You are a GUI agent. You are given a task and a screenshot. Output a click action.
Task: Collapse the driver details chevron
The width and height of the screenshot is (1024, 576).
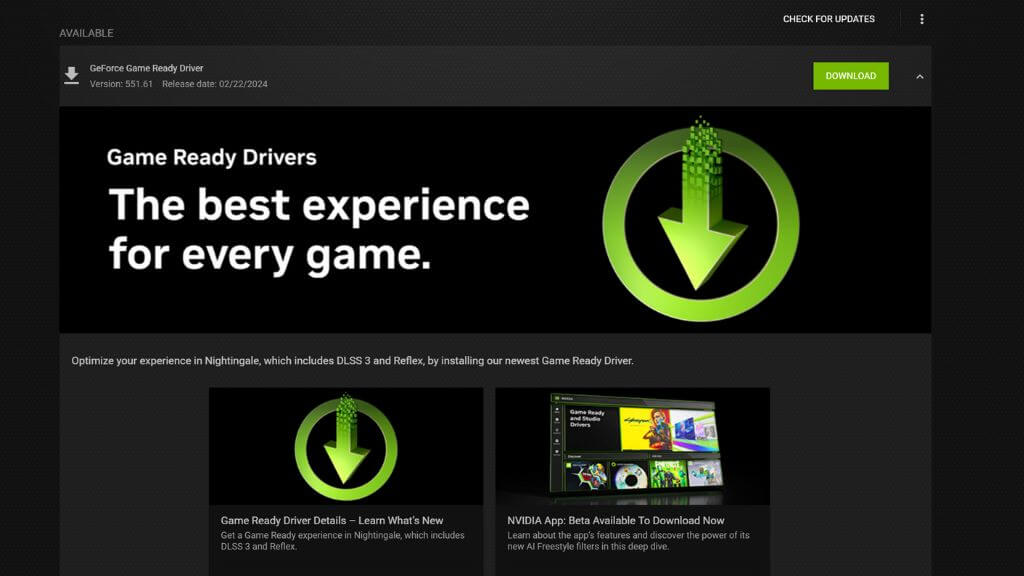pos(919,76)
